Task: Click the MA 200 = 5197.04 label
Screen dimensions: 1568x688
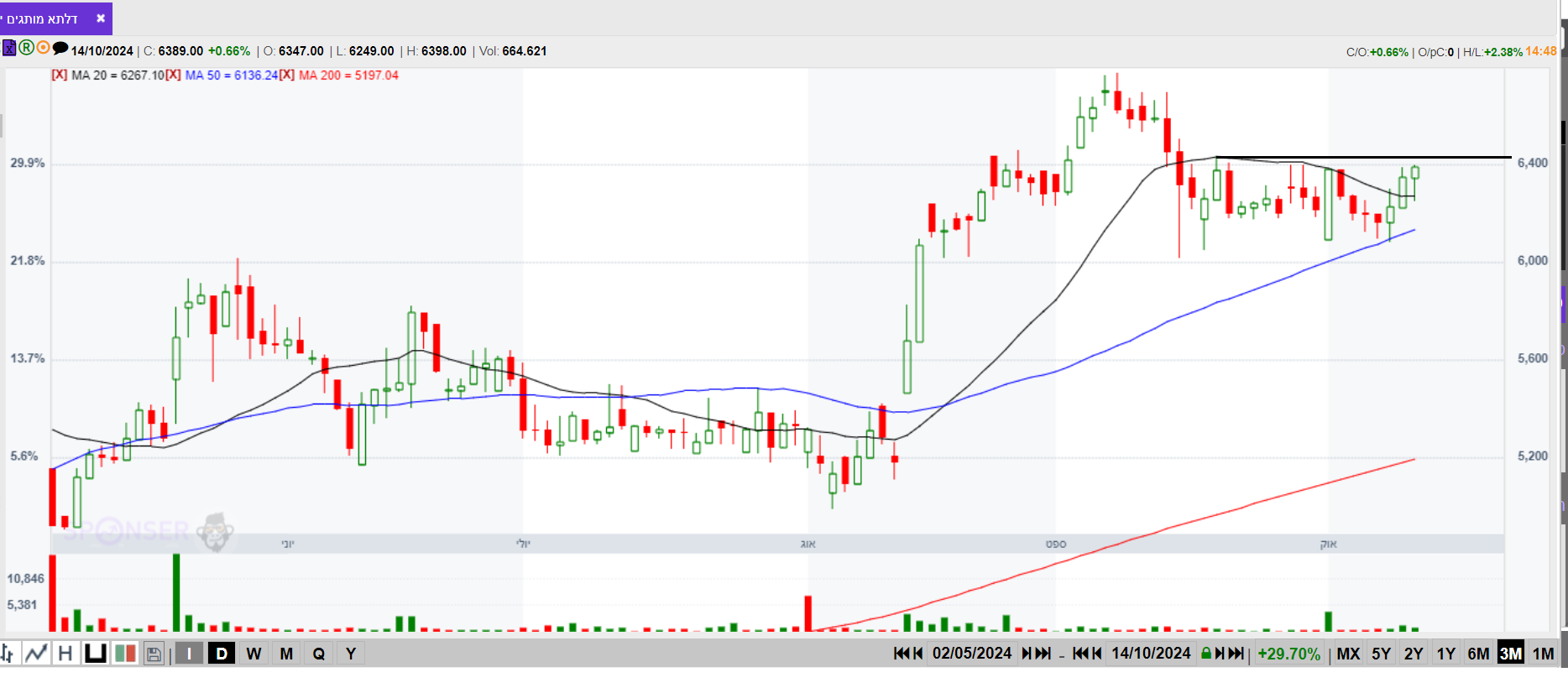Action: click(348, 75)
